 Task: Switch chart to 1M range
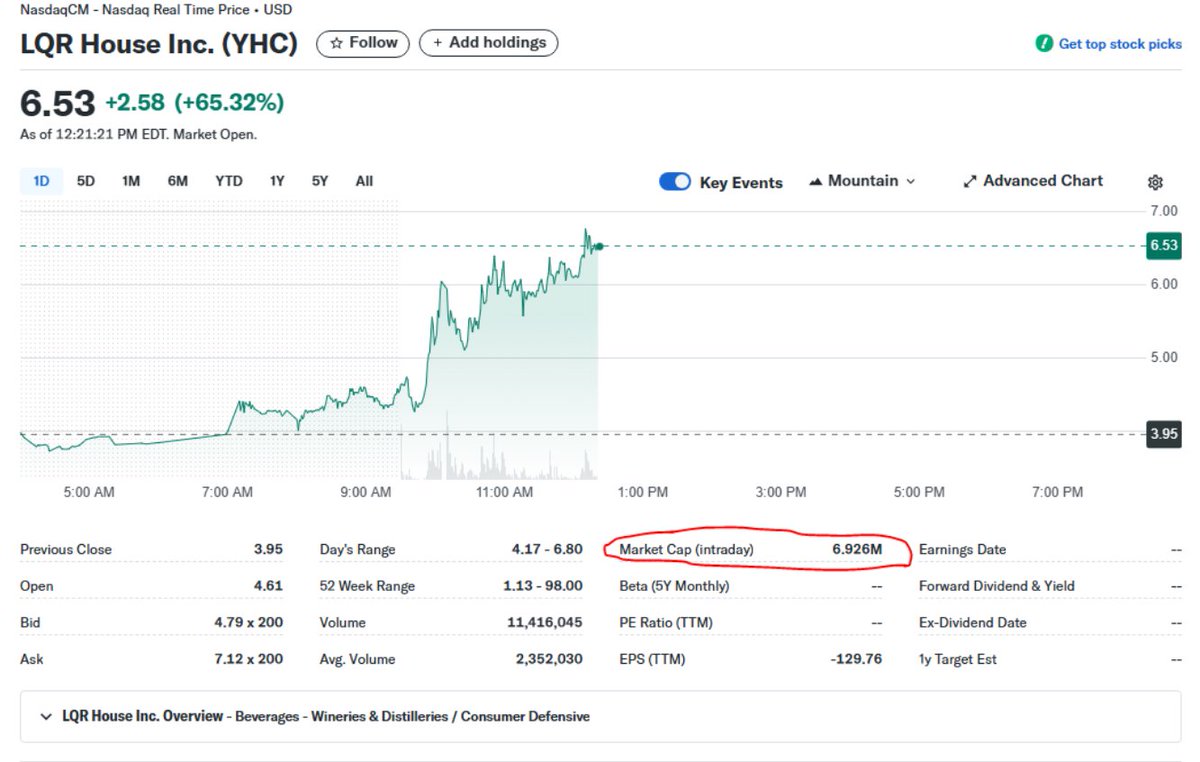(131, 181)
